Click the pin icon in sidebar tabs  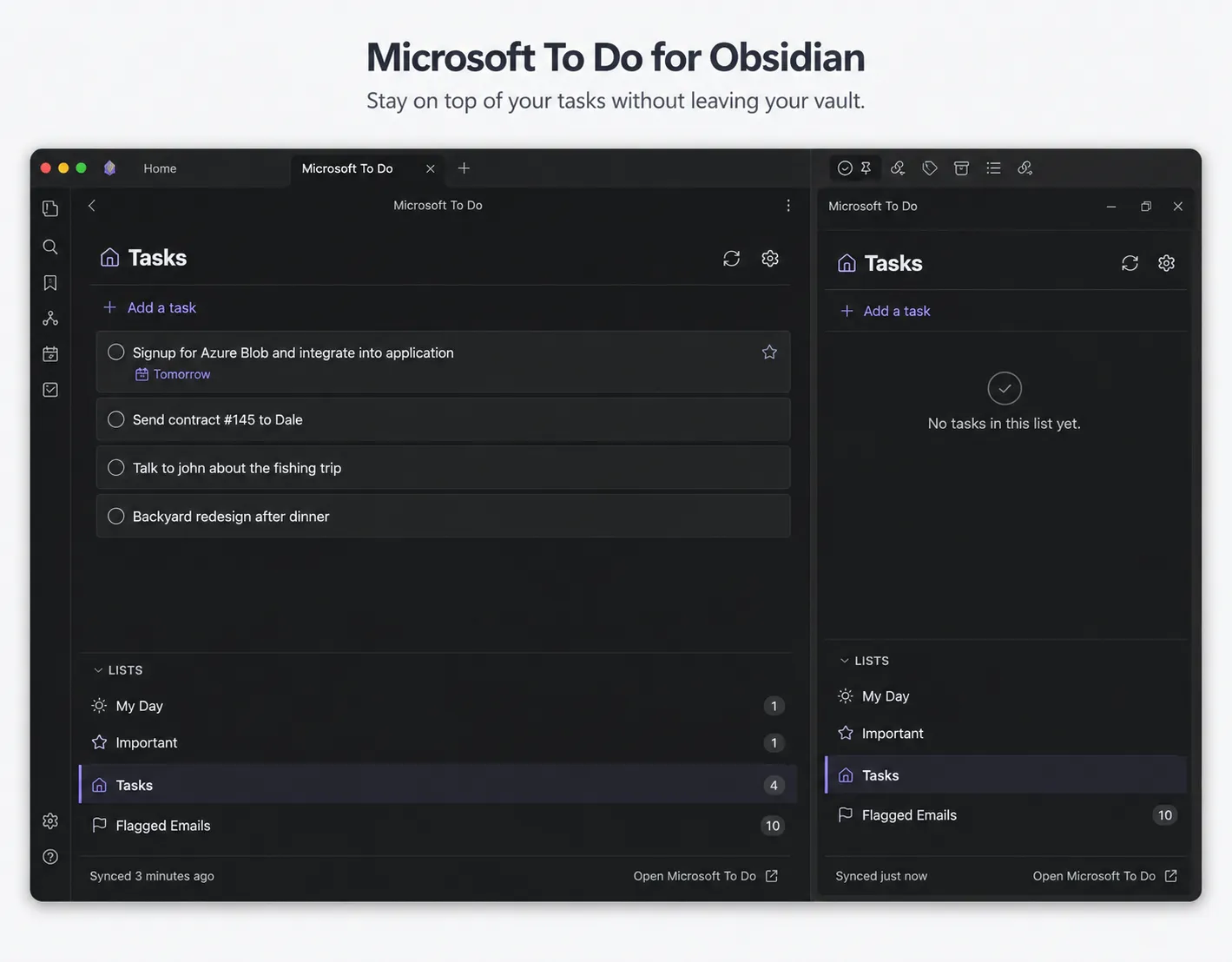[x=866, y=168]
